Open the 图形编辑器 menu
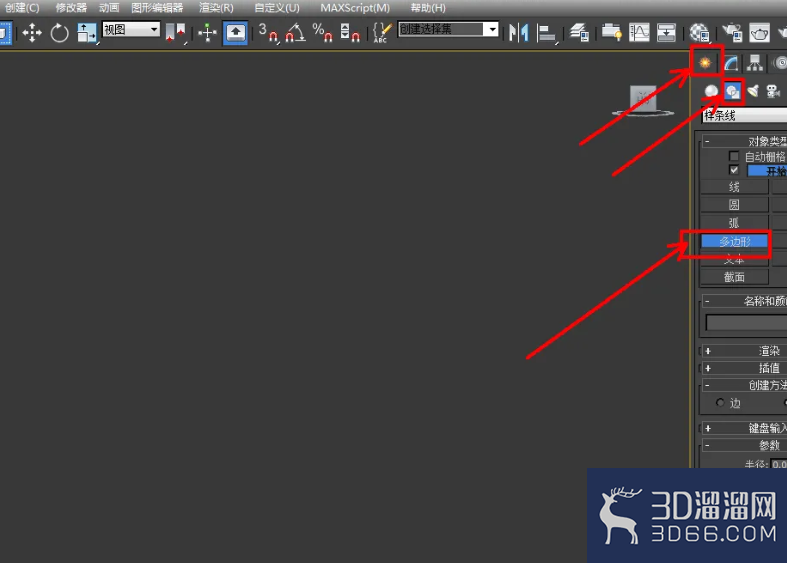This screenshot has width=787, height=563. coord(157,8)
